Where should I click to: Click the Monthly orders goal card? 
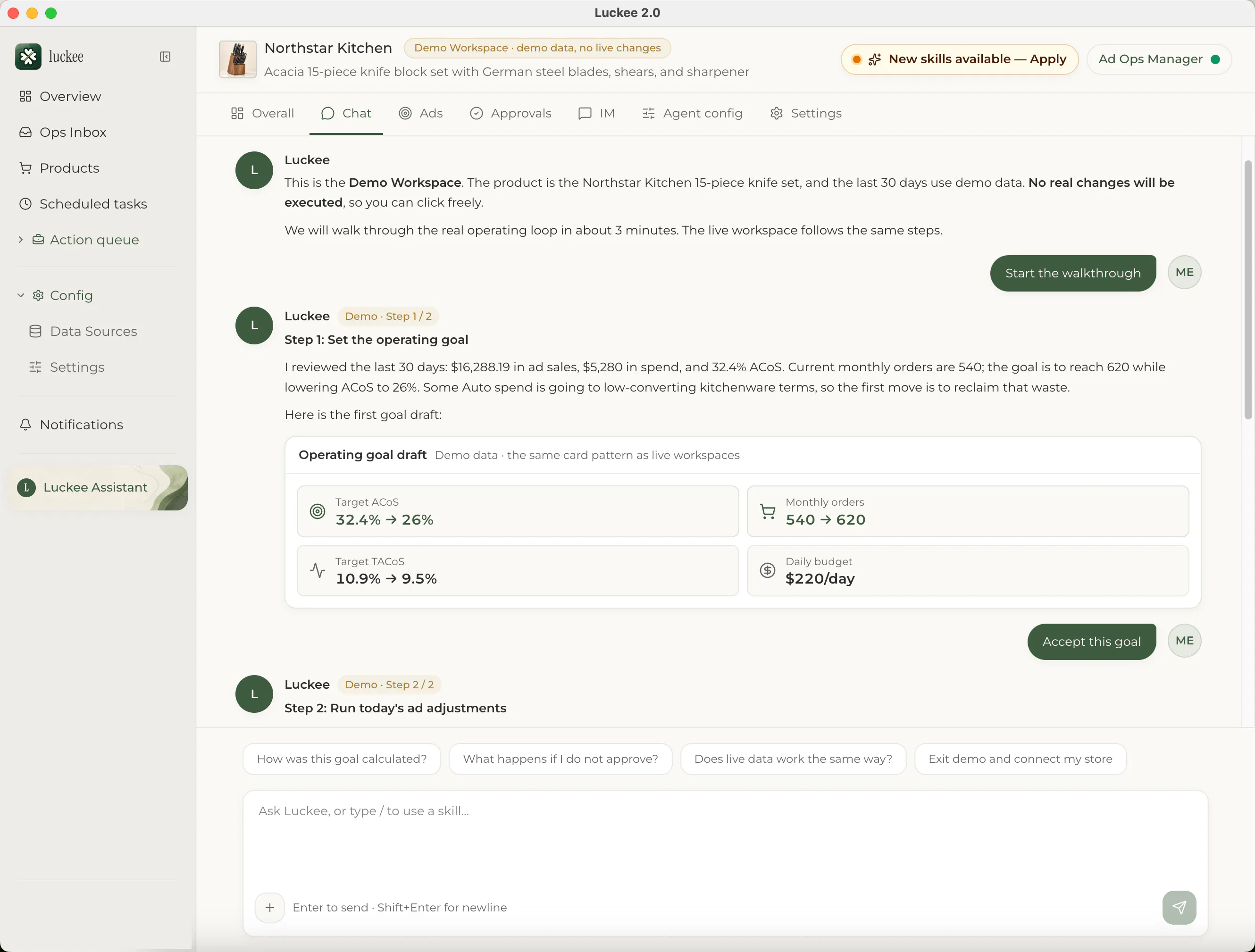pos(968,511)
